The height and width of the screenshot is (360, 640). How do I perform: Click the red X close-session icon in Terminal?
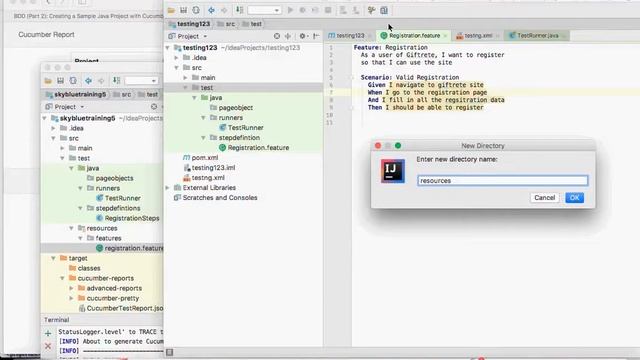48,346
